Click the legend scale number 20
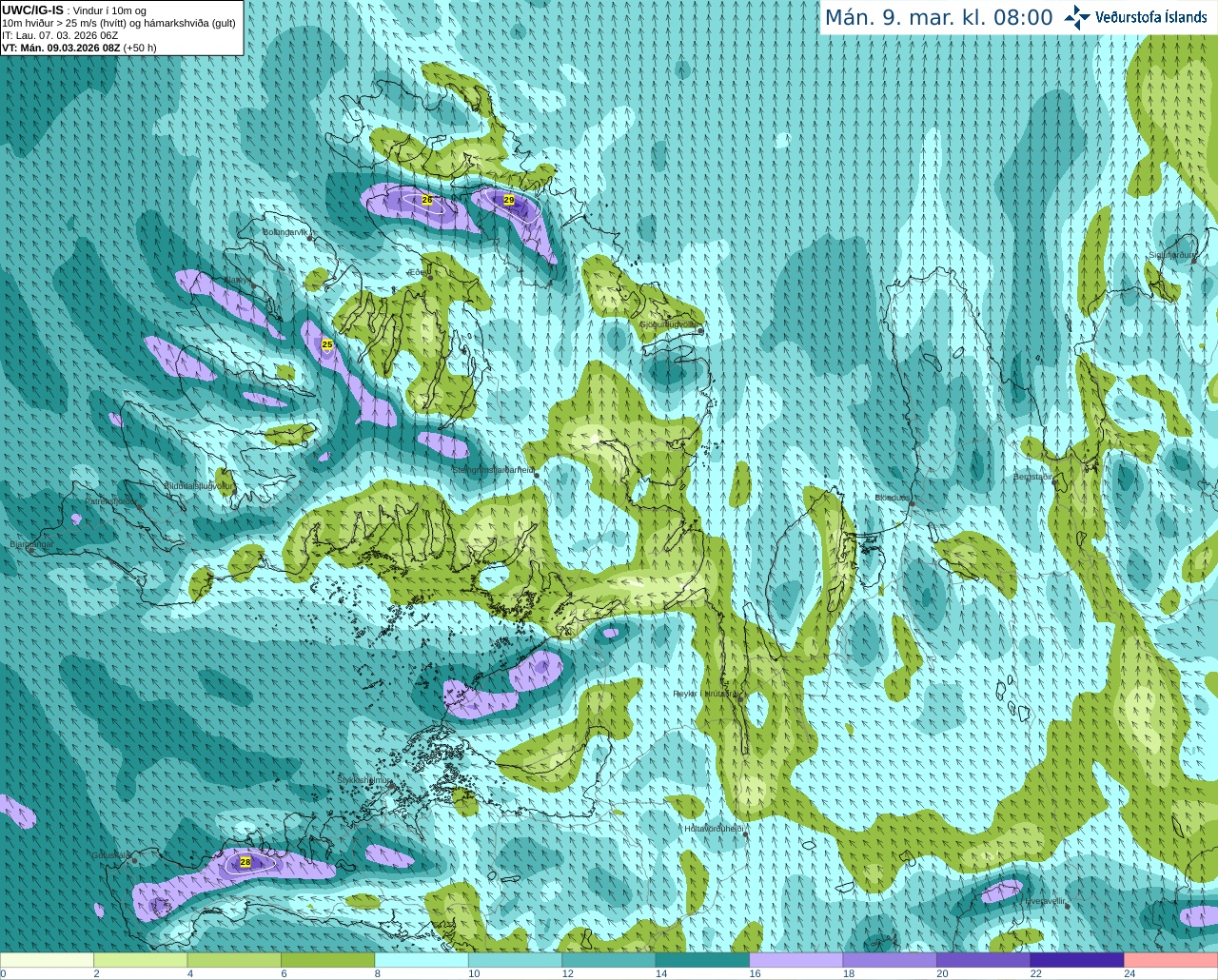The height and width of the screenshot is (980, 1218). coord(942,973)
